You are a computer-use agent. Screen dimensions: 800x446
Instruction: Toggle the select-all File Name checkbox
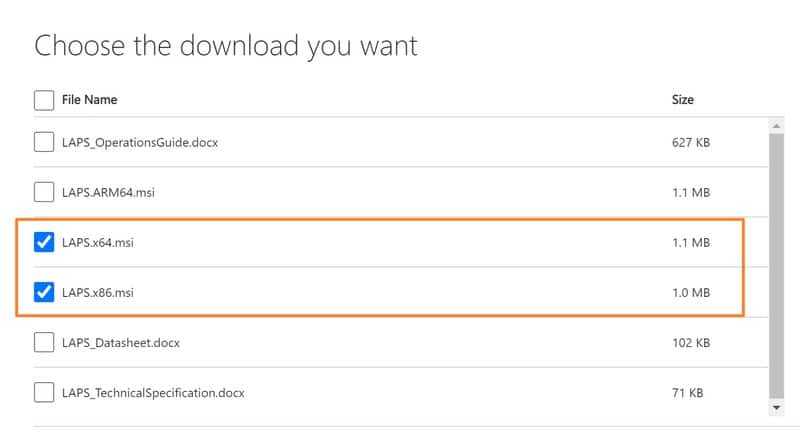click(x=44, y=100)
